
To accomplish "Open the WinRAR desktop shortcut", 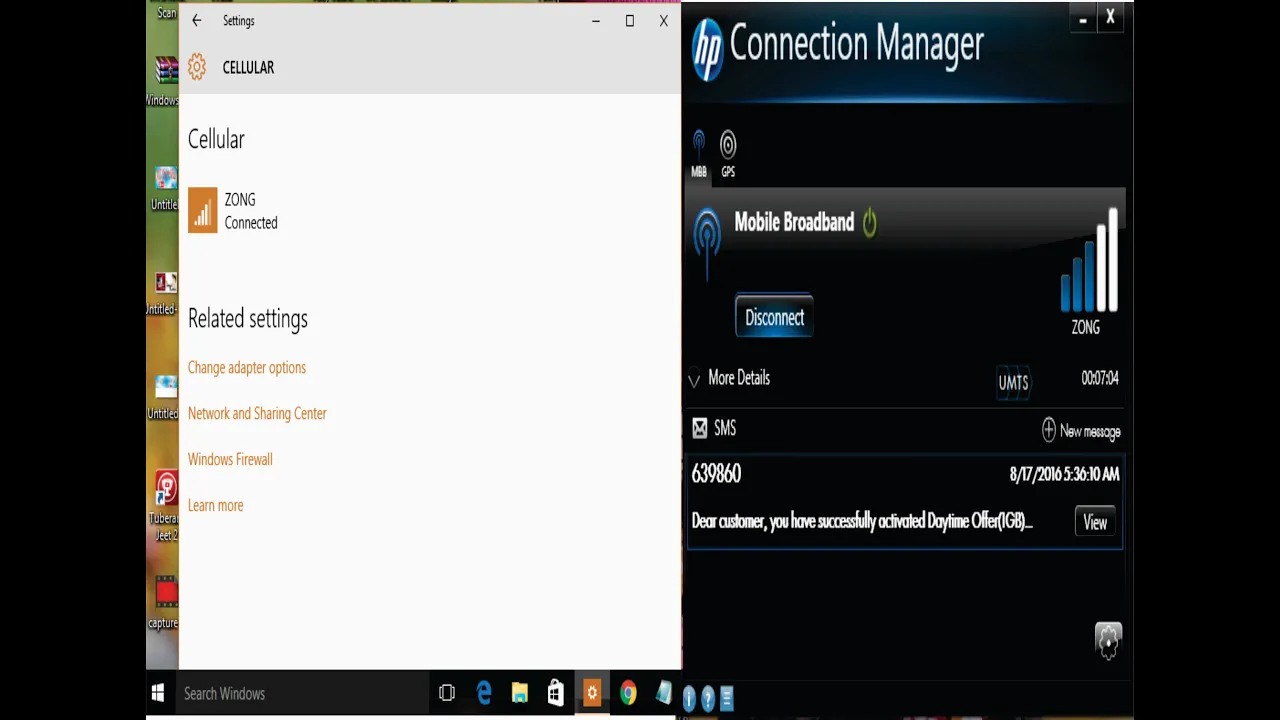I will (x=165, y=80).
